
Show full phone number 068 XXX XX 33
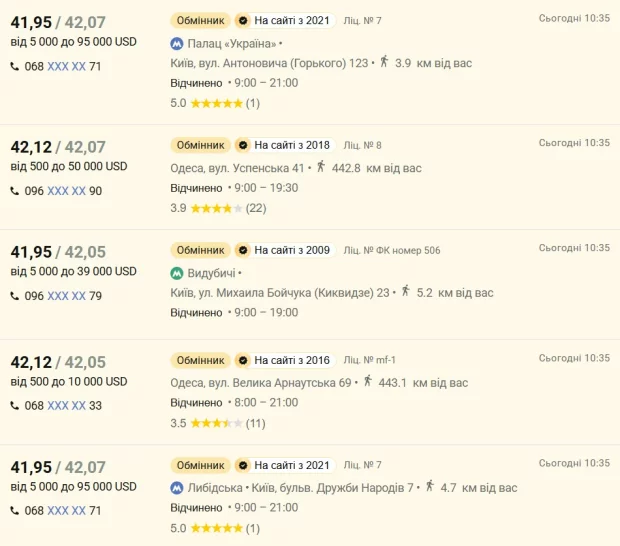tap(66, 406)
